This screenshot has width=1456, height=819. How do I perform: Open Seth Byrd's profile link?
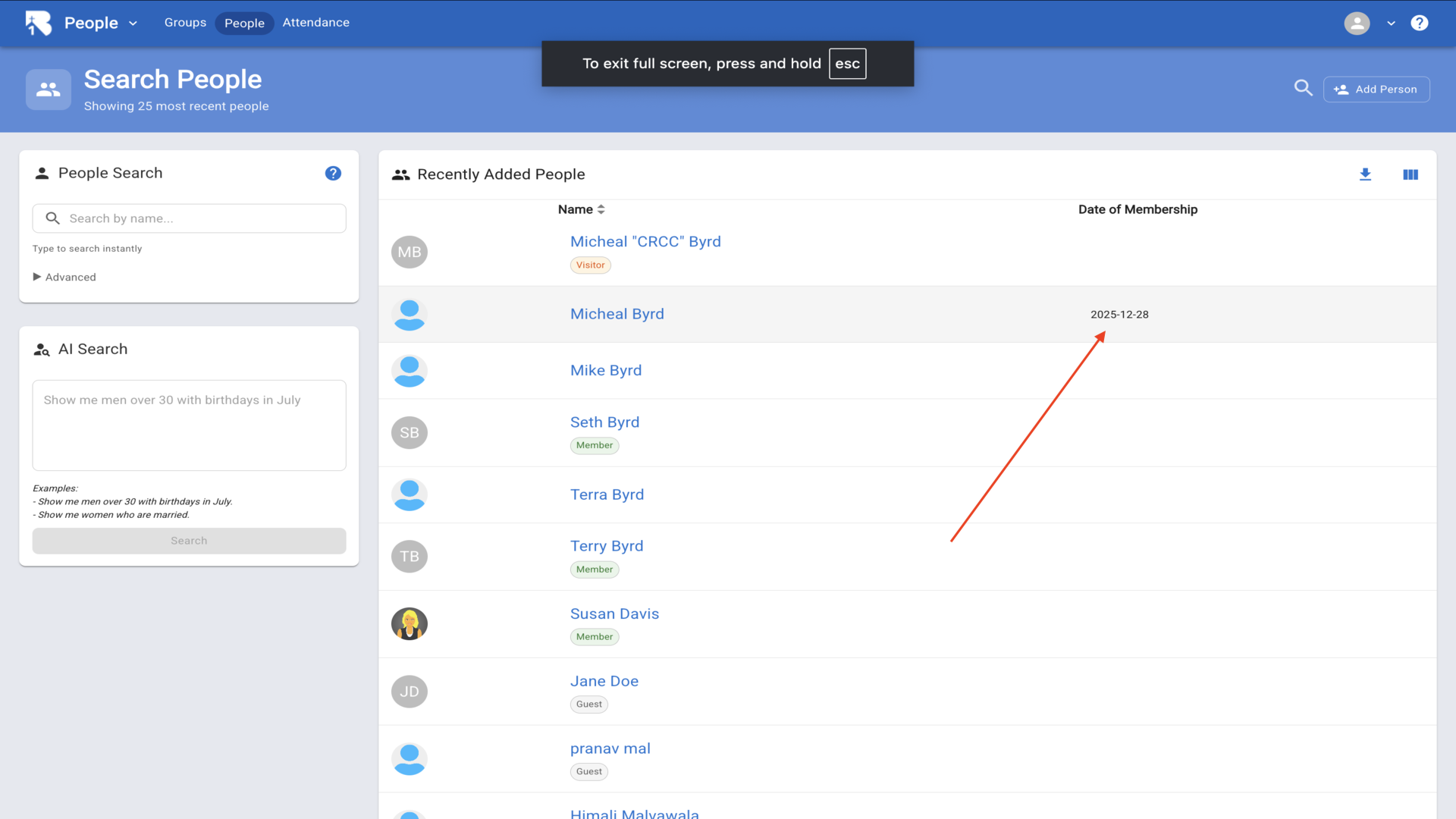click(604, 422)
